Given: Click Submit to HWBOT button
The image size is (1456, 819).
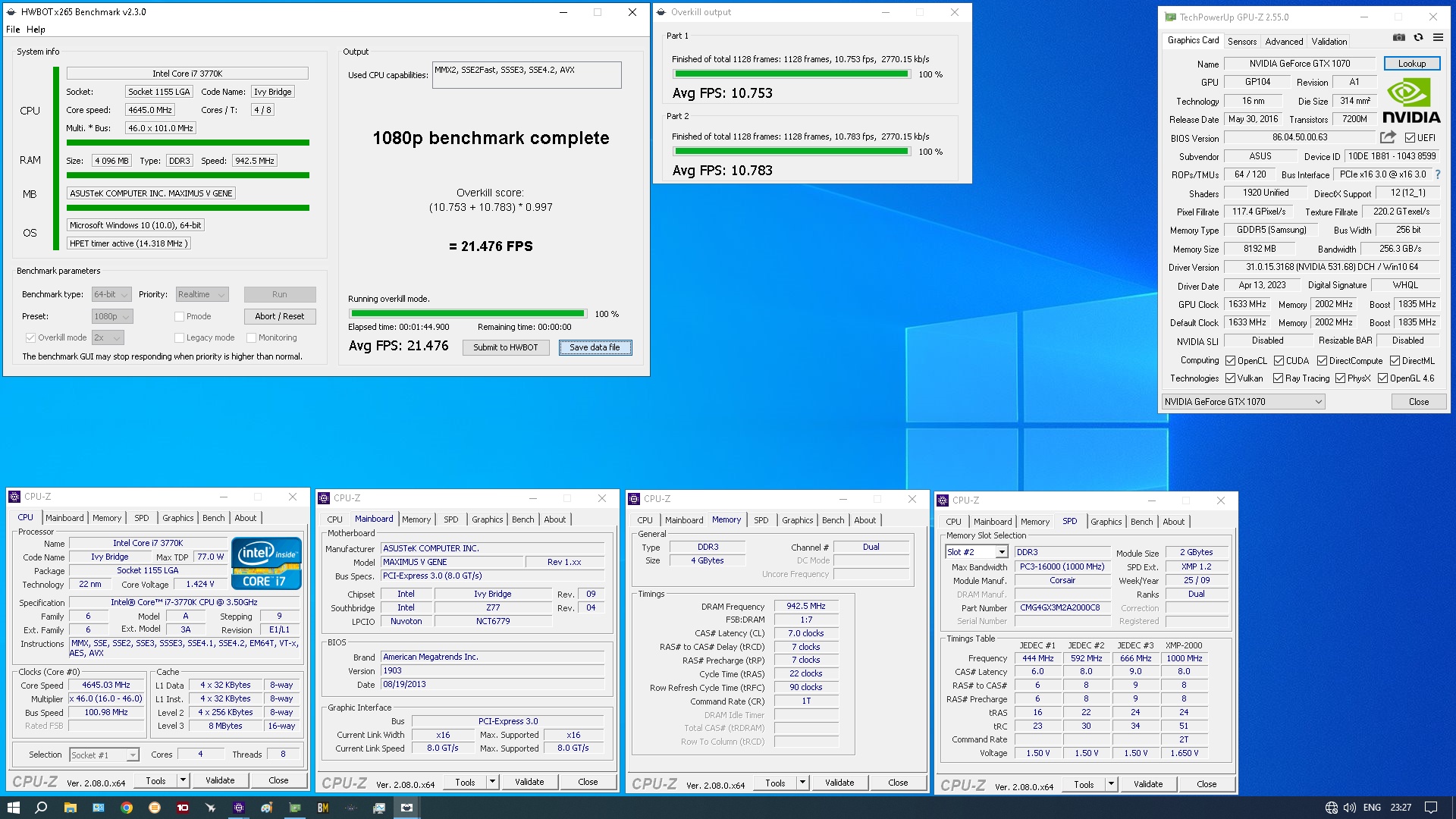Looking at the screenshot, I should point(506,347).
